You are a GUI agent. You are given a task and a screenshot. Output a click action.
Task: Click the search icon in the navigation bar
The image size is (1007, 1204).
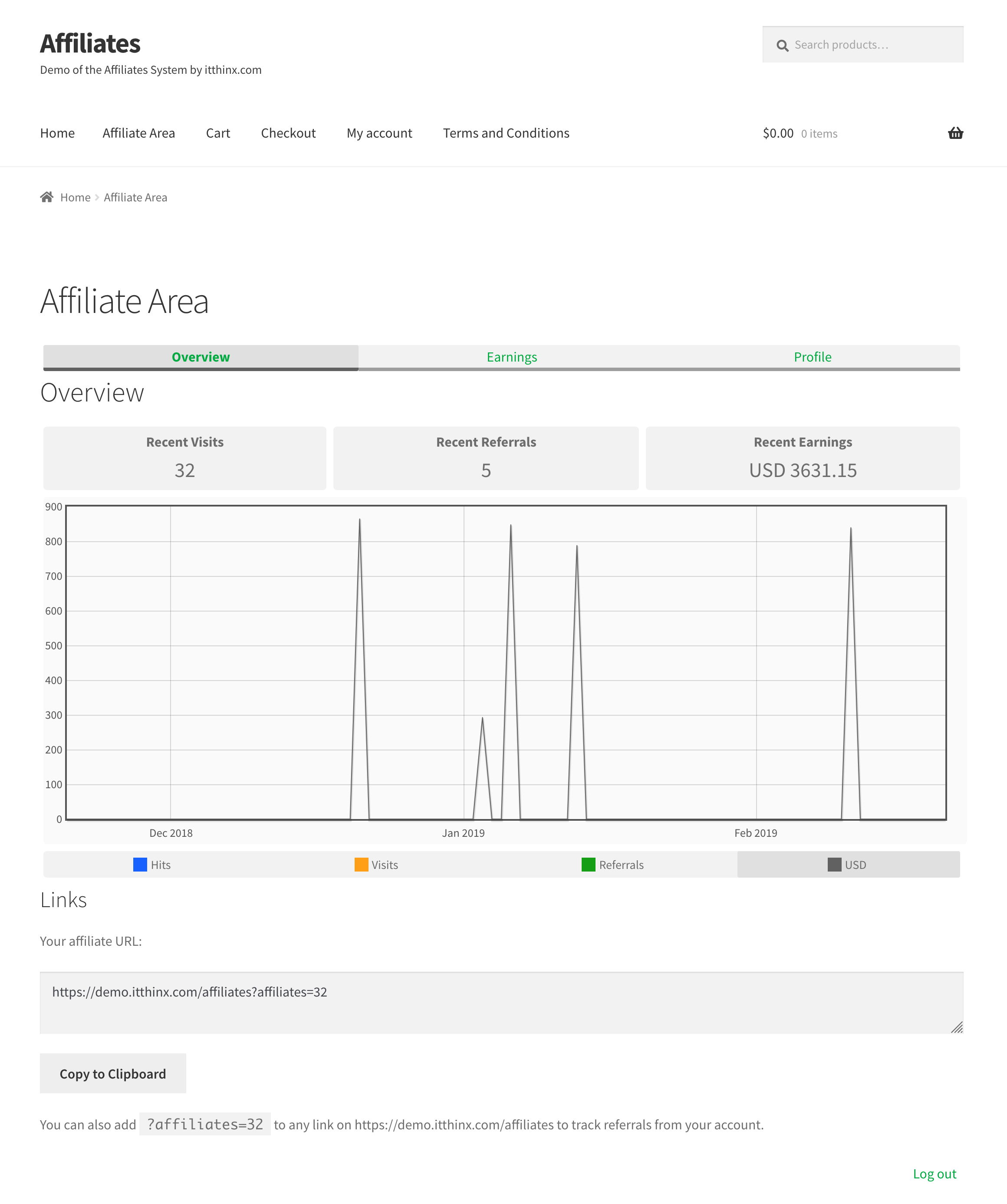(x=783, y=44)
